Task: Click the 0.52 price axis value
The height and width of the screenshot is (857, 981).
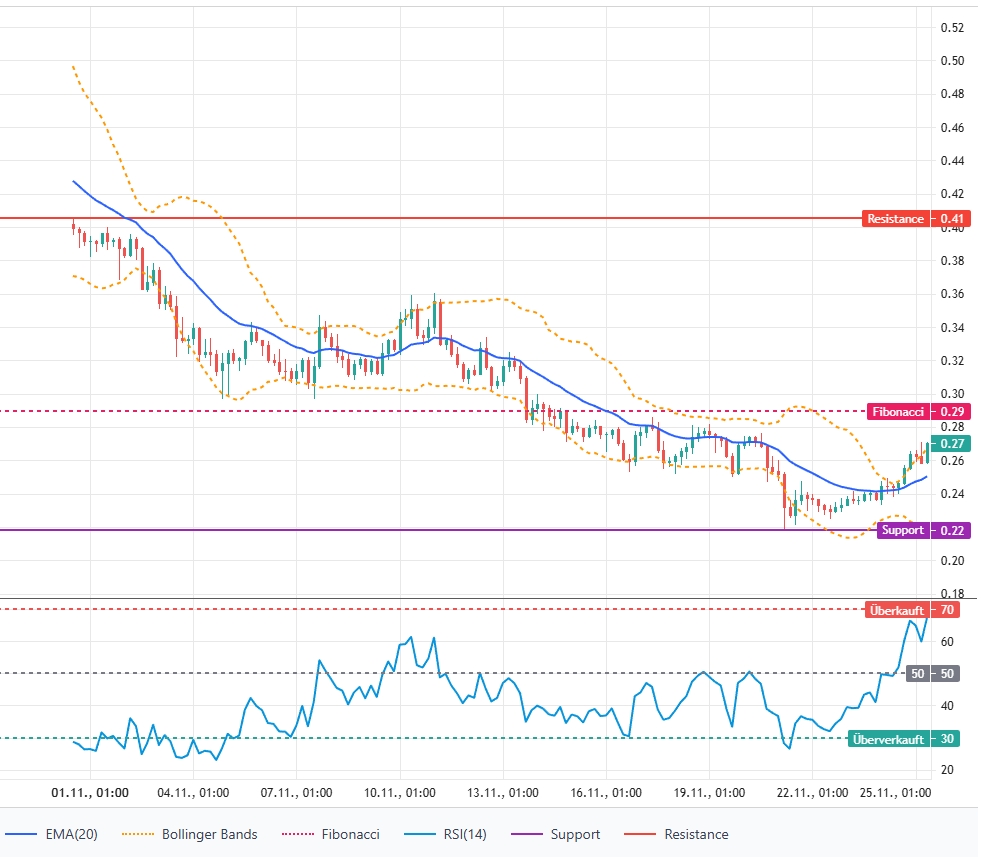Action: [952, 27]
